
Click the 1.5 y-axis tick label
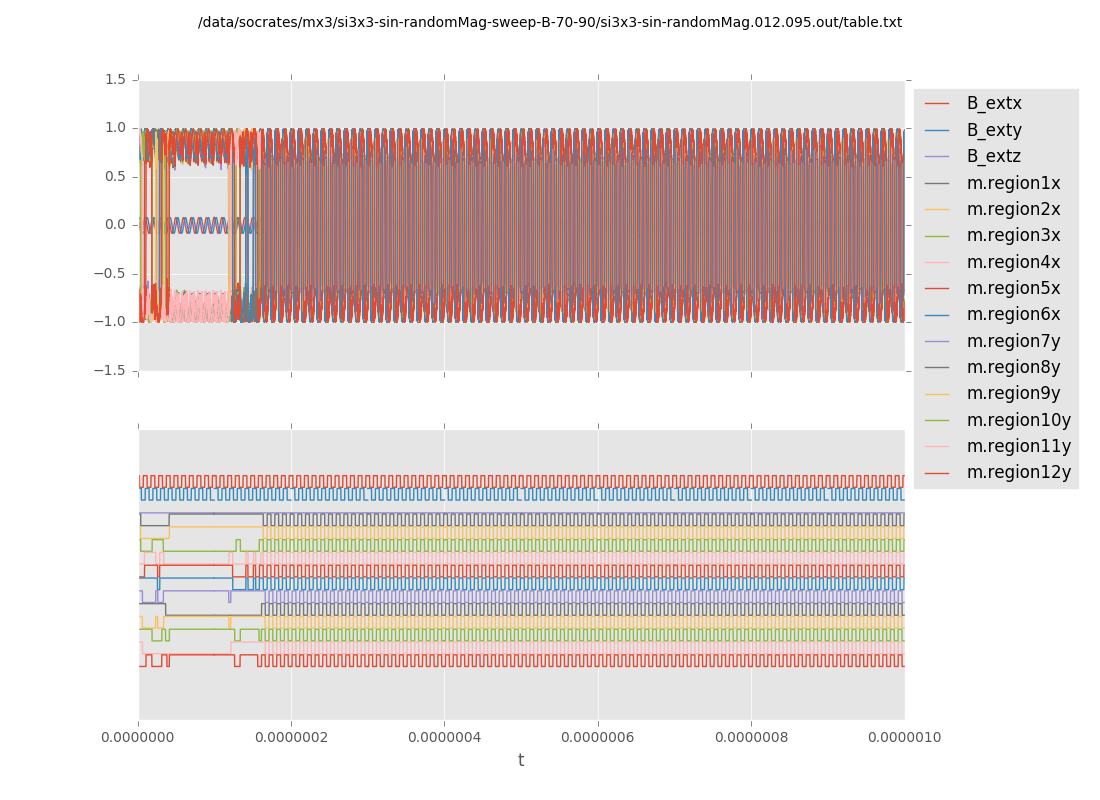point(115,79)
